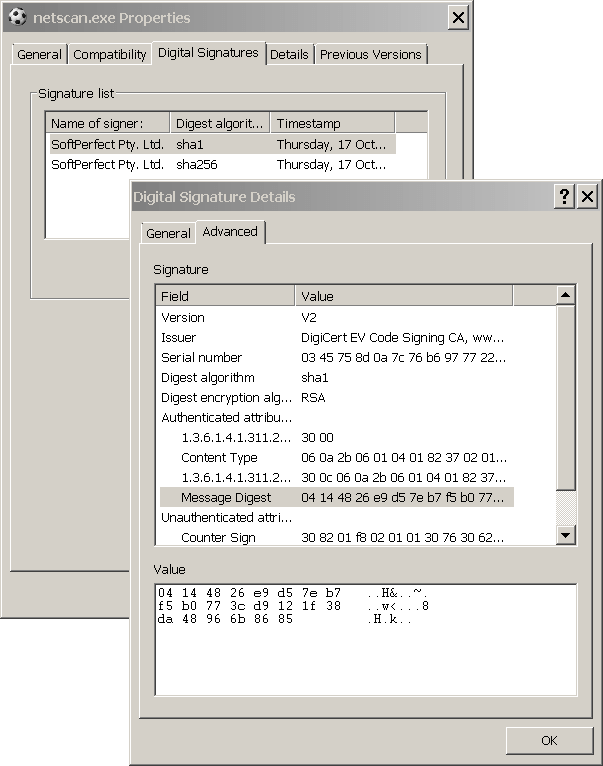Click the scroll down arrow in Signature list
The height and width of the screenshot is (766, 603).
pos(565,535)
